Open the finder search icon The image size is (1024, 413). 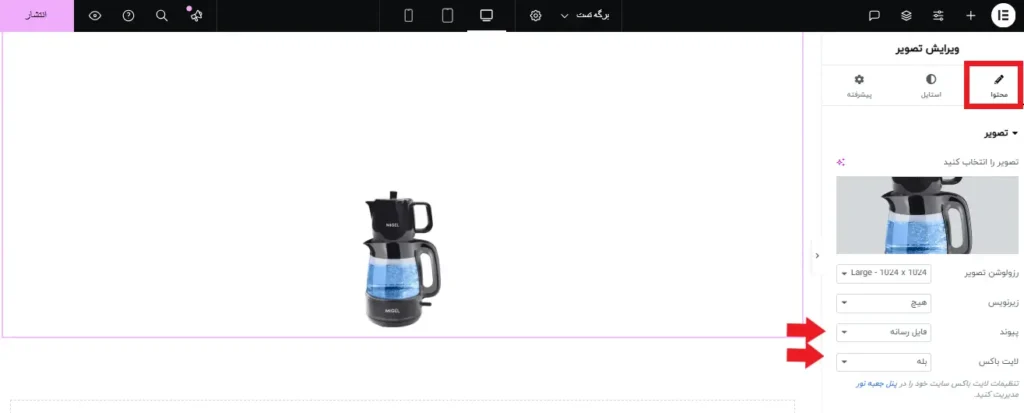pyautogui.click(x=161, y=16)
